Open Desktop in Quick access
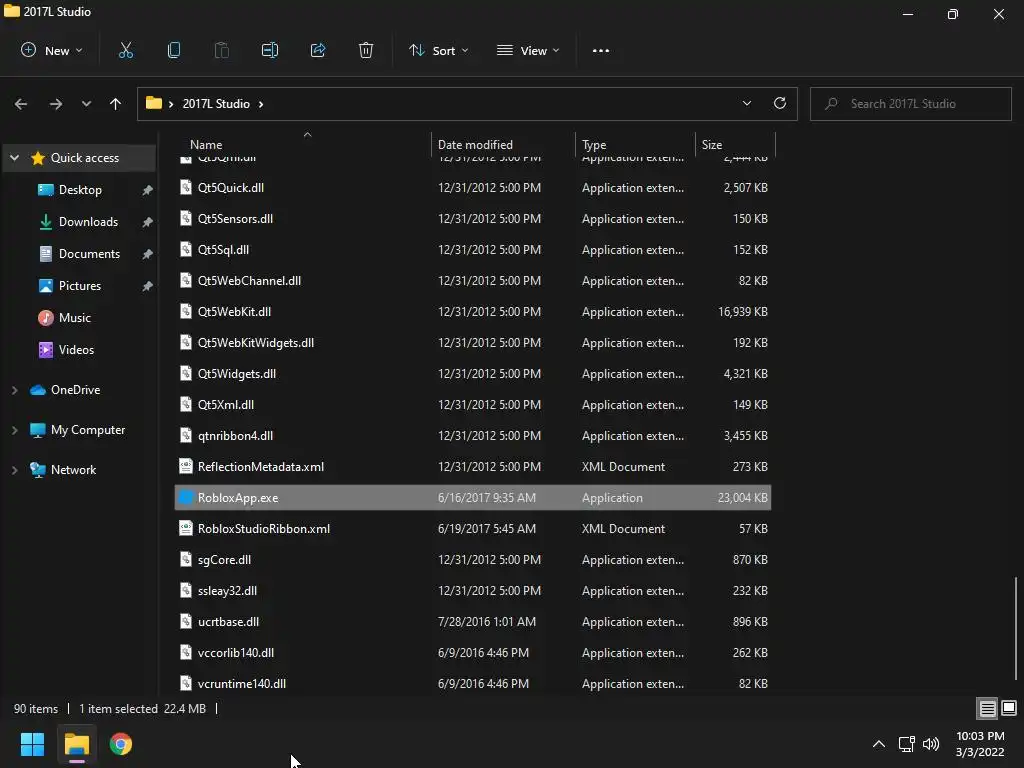1024x768 pixels. pos(80,189)
